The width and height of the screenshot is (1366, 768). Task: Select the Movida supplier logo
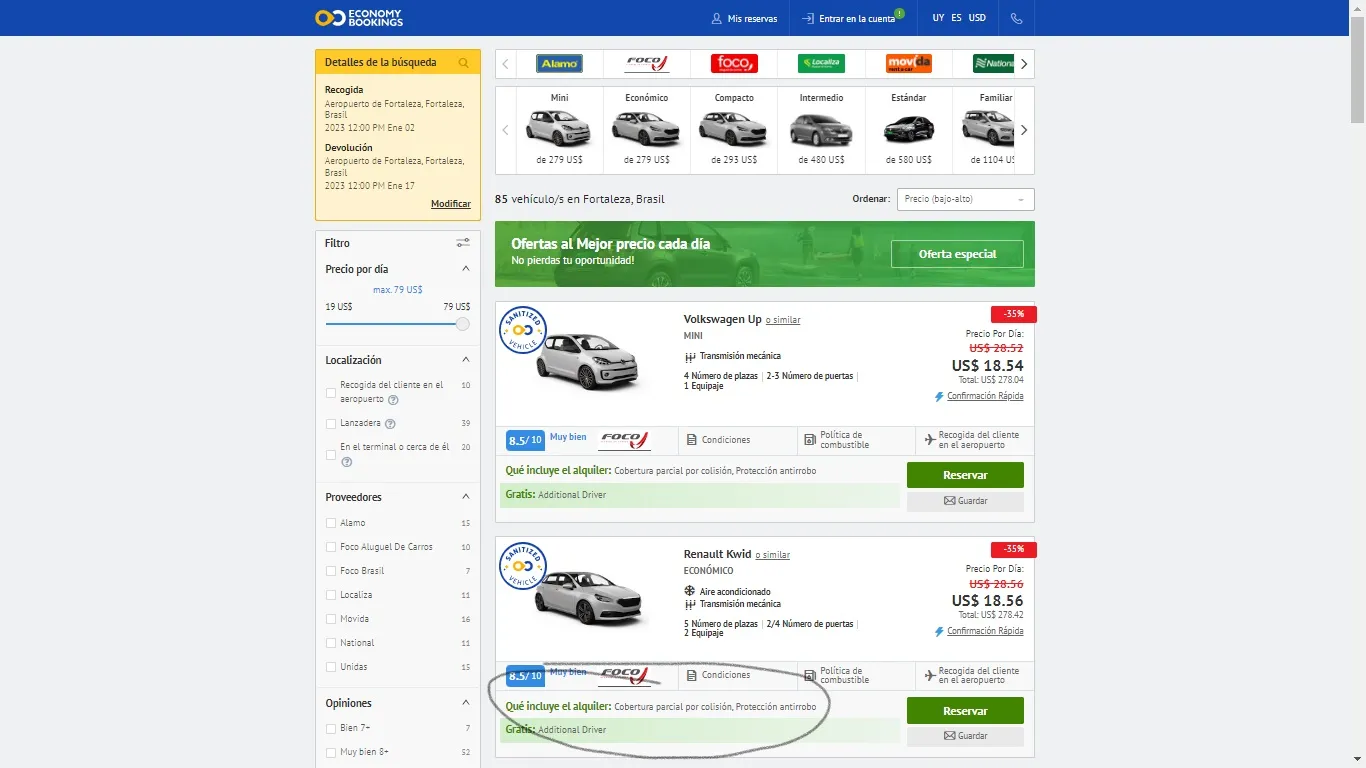909,64
